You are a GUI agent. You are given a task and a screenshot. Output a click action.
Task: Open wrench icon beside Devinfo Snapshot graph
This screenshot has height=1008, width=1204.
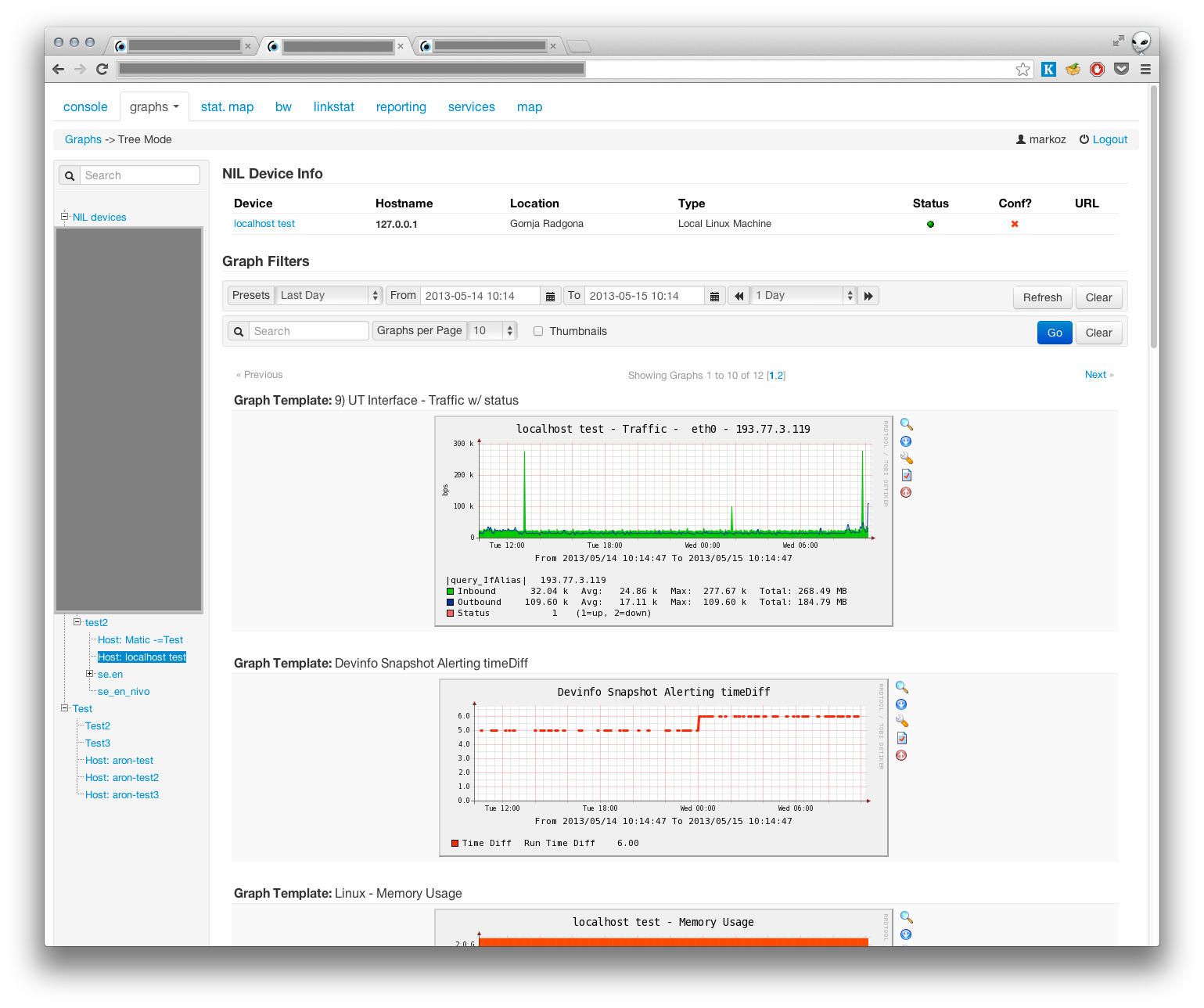tap(902, 721)
